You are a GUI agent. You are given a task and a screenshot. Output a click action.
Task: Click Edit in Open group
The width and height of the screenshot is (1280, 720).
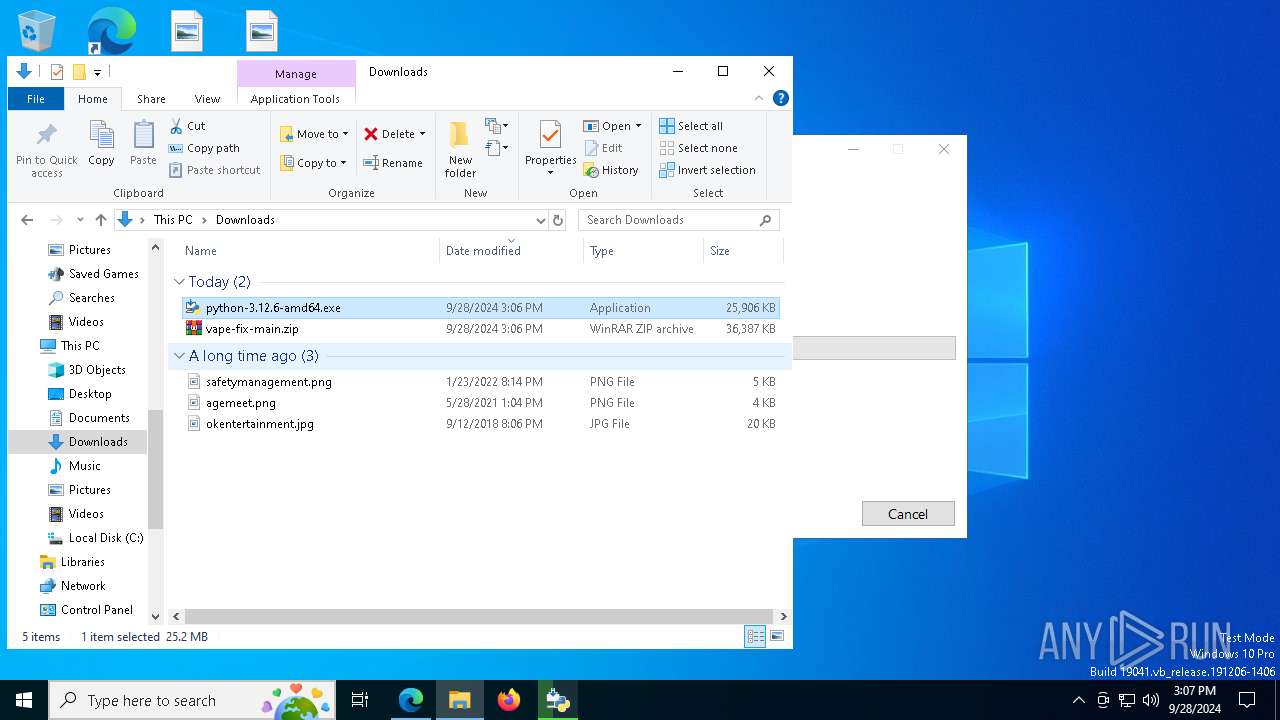(603, 148)
